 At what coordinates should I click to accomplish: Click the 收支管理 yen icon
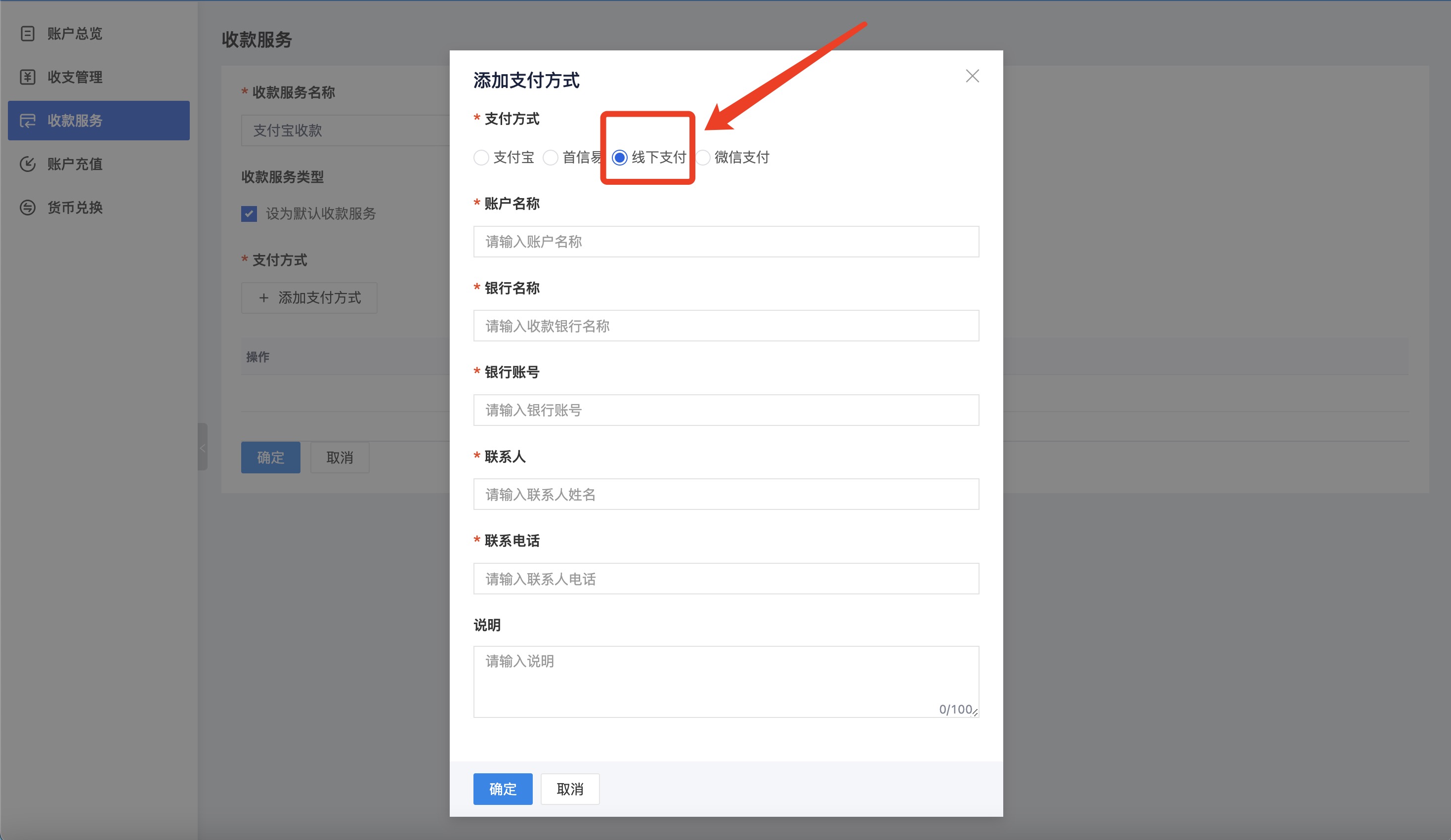click(x=28, y=77)
